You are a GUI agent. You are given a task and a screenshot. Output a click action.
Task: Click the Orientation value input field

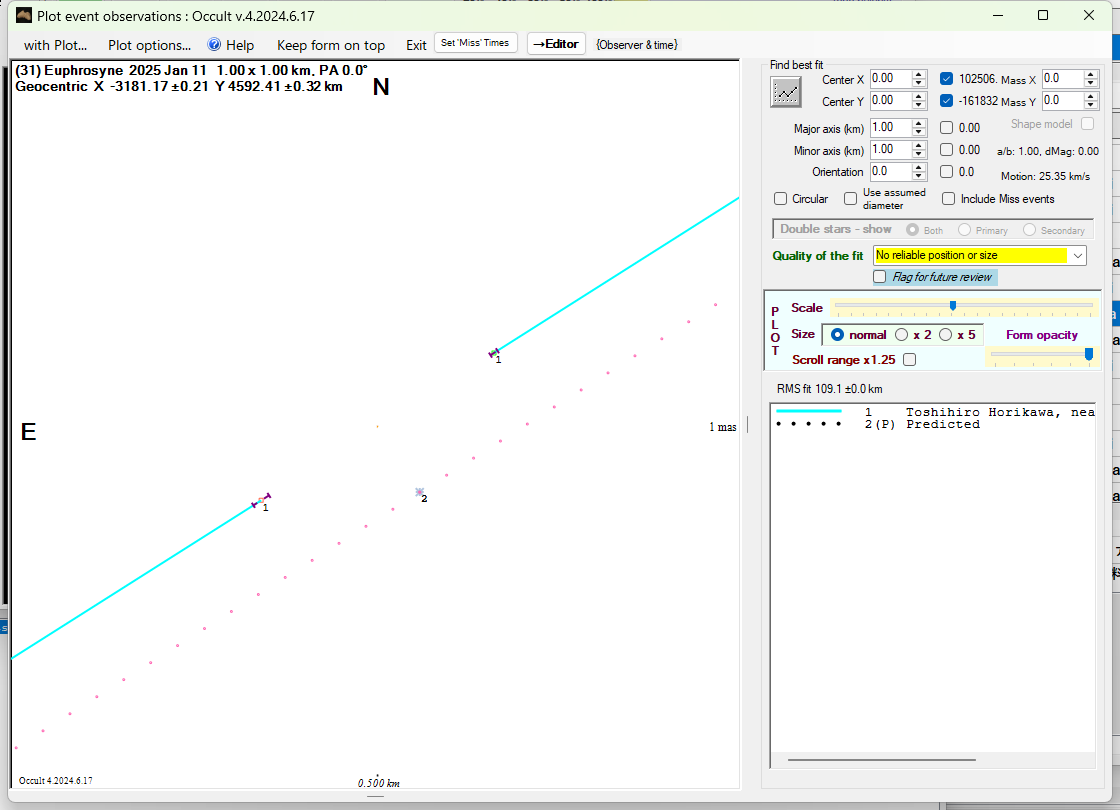point(889,172)
